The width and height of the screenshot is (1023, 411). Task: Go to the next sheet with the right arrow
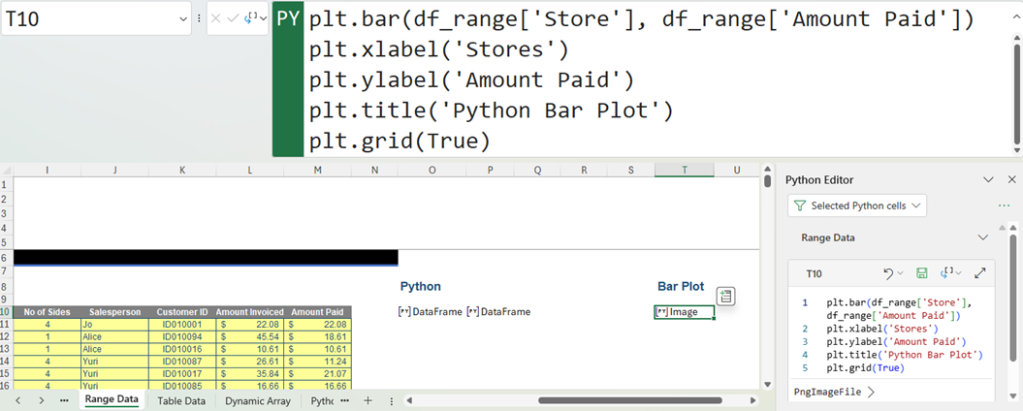tap(41, 400)
